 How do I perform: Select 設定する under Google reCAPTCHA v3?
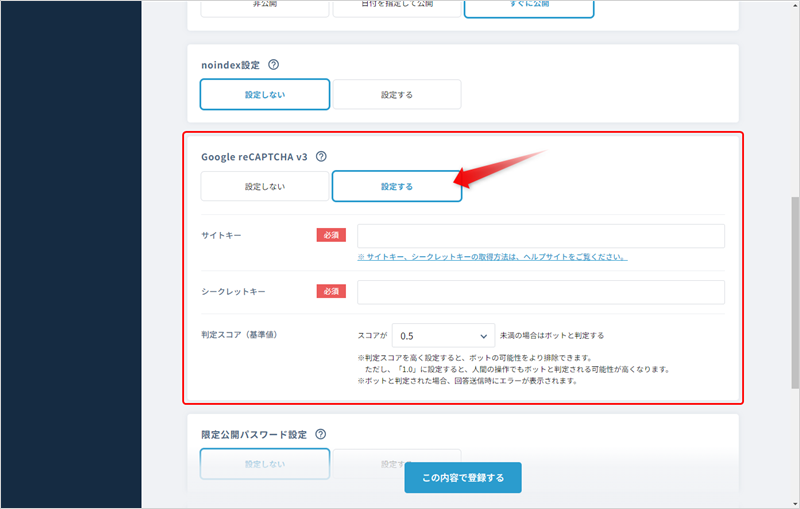(397, 186)
